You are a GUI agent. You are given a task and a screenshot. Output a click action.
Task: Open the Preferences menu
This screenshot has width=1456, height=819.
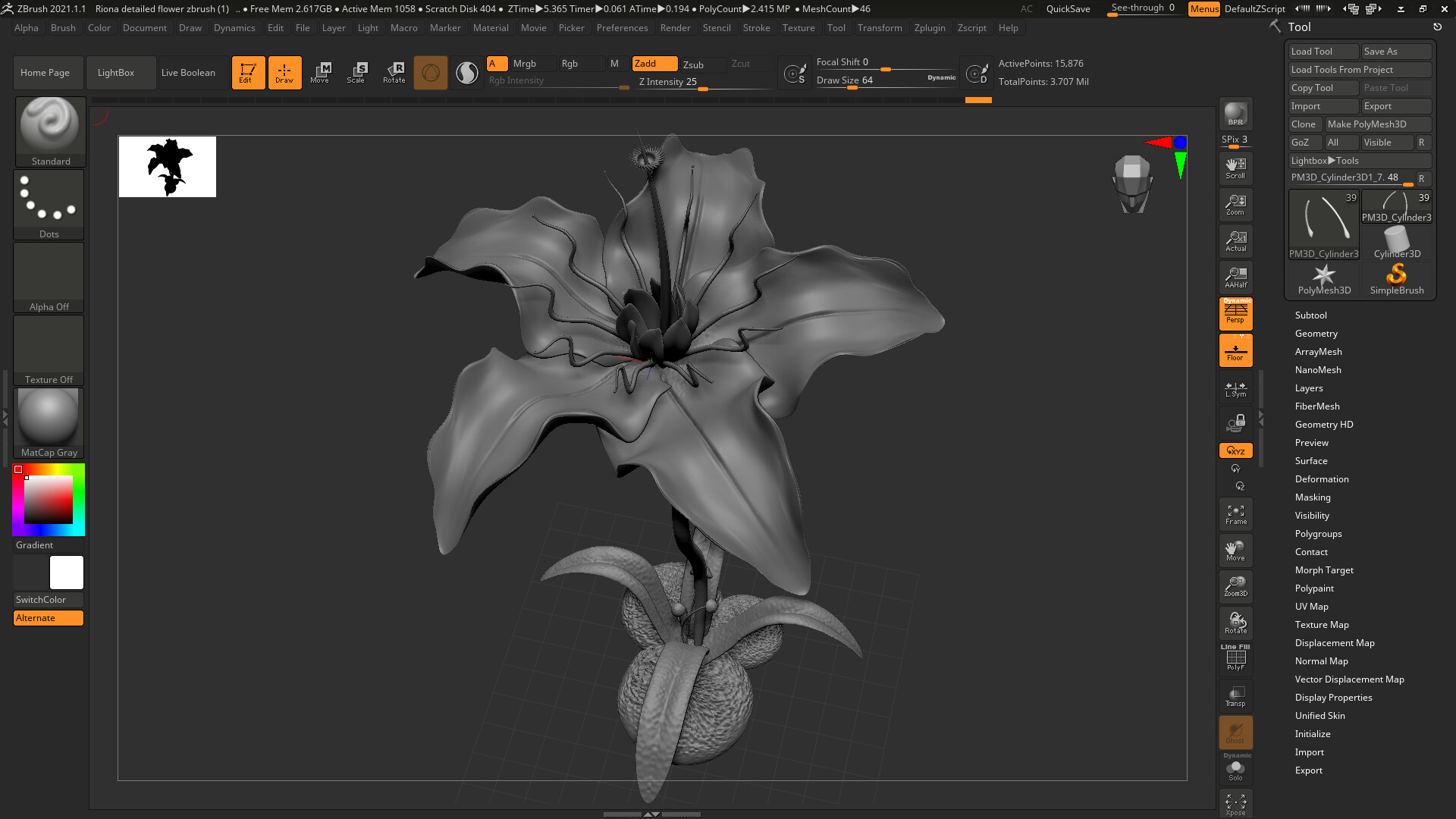point(622,28)
